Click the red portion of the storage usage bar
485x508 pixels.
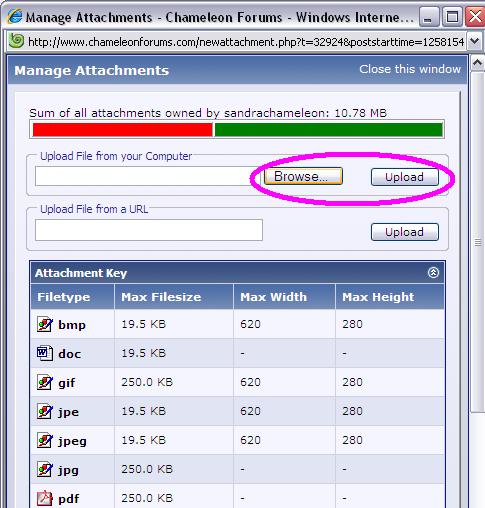[122, 130]
